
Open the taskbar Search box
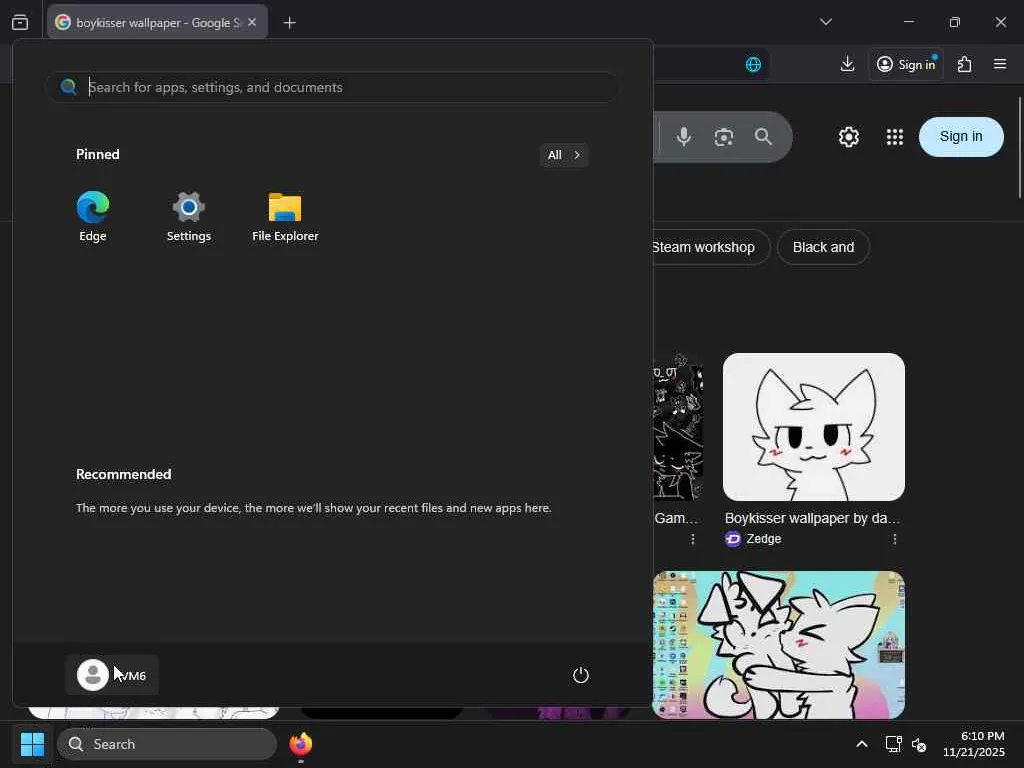pos(167,744)
